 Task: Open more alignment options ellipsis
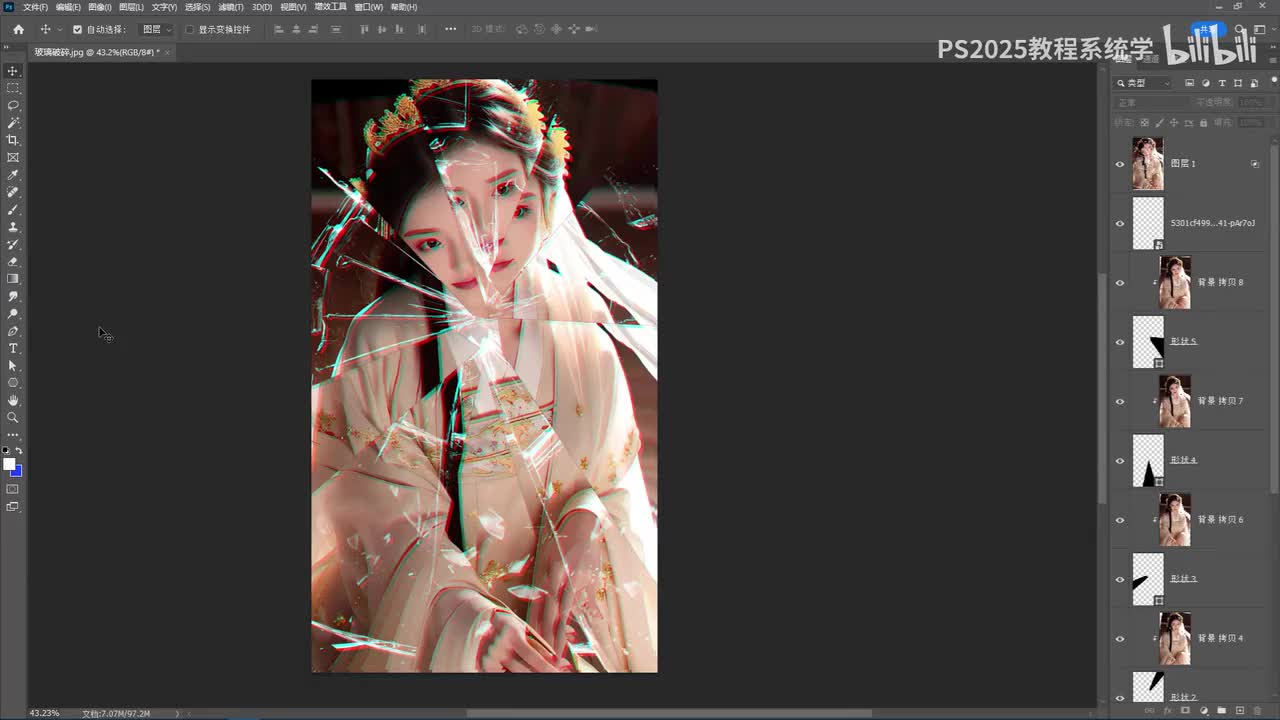(450, 29)
